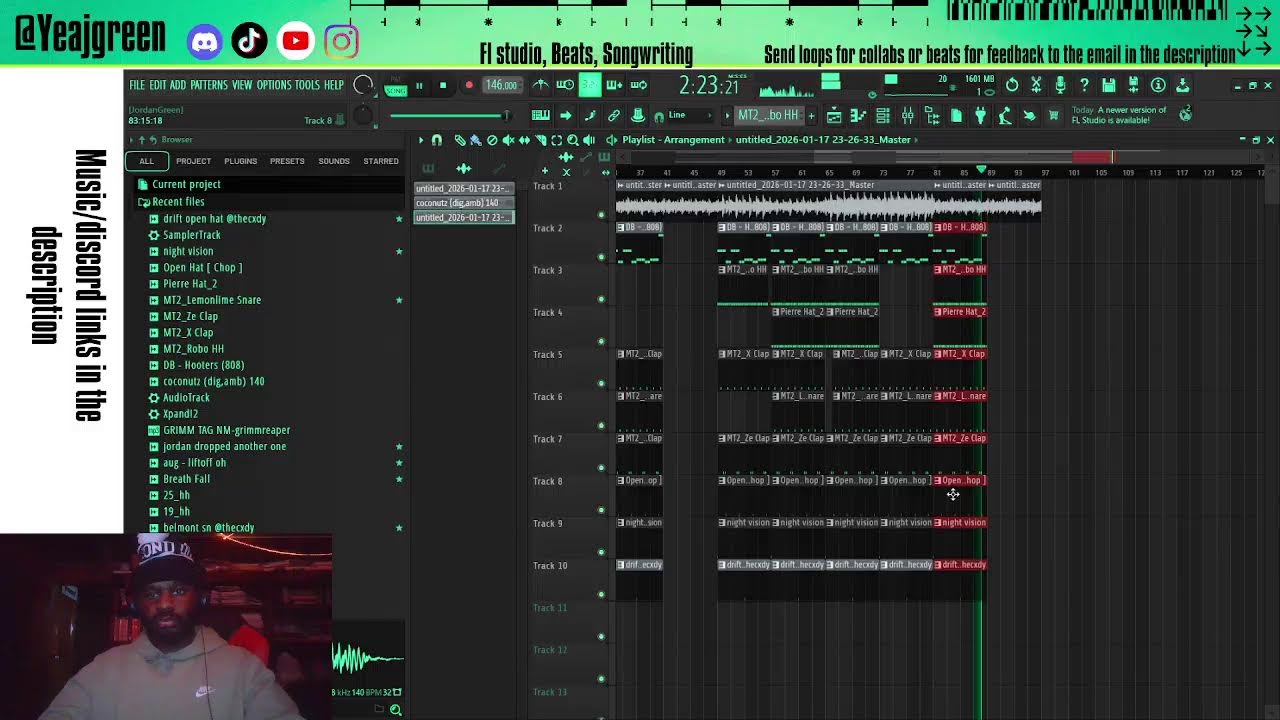This screenshot has height=720, width=1280.
Task: Click the multilink to controllers icon
Action: point(614,115)
